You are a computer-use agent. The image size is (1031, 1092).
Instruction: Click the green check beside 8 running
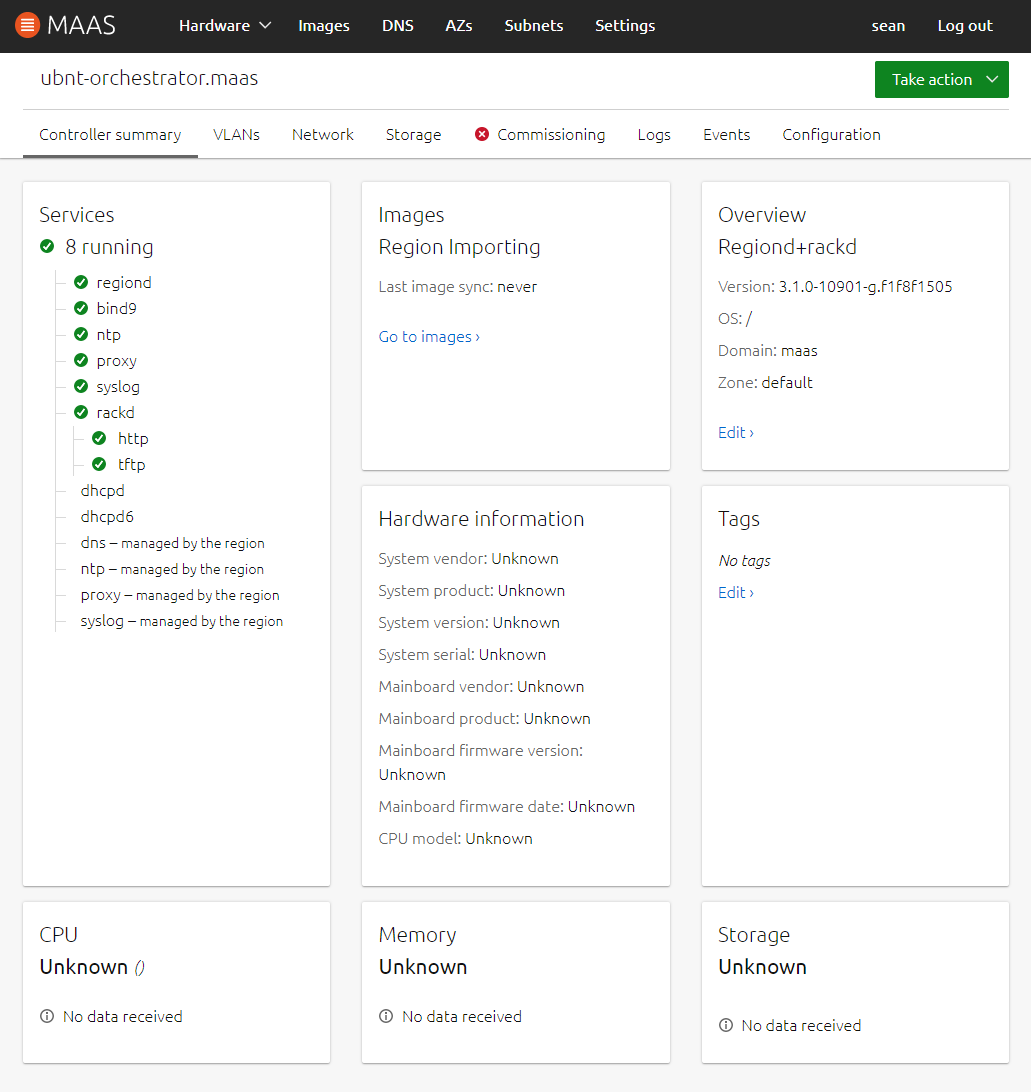(47, 247)
